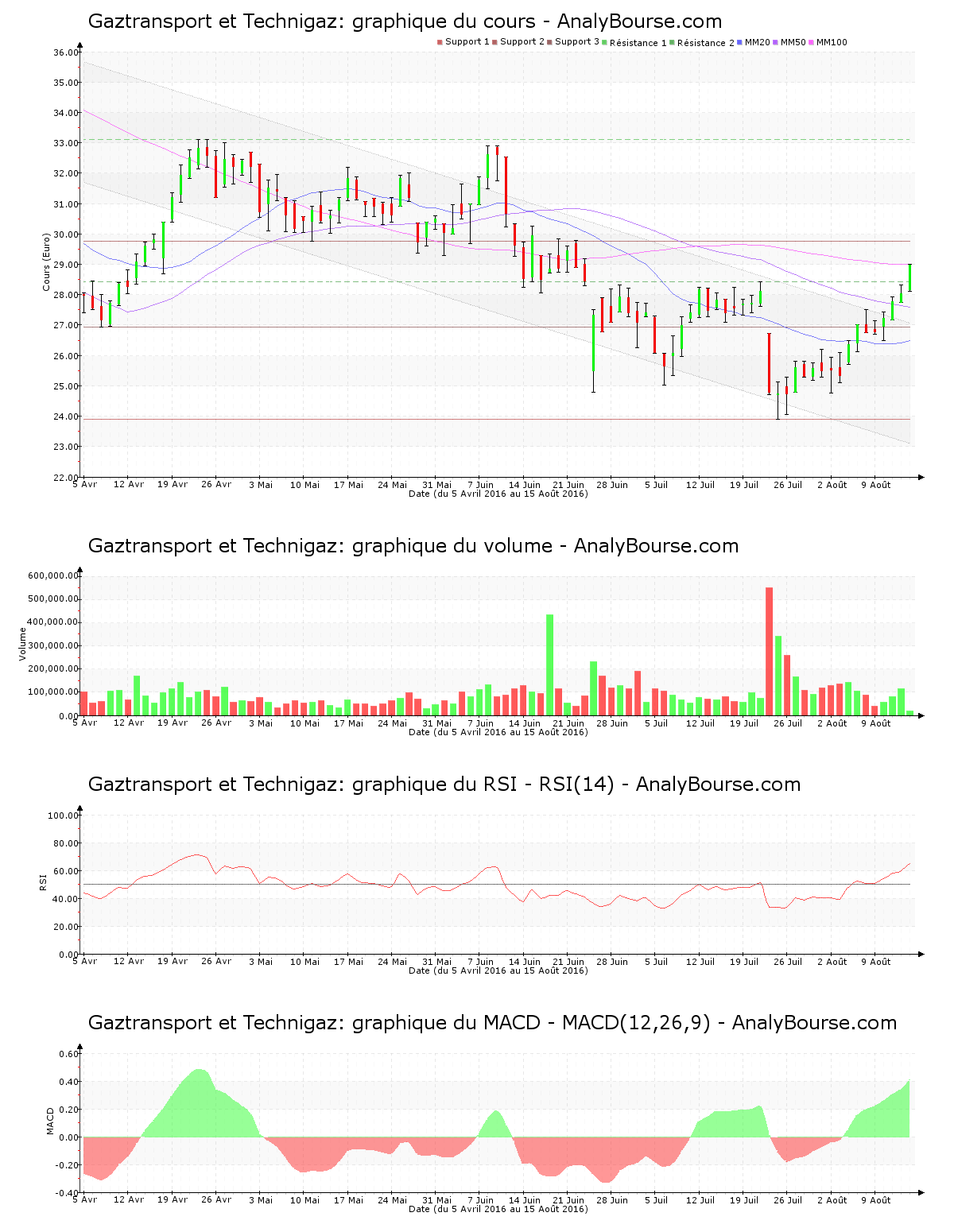Click the date range caption under price chart
This screenshot has height=1232, width=954.
(x=498, y=494)
